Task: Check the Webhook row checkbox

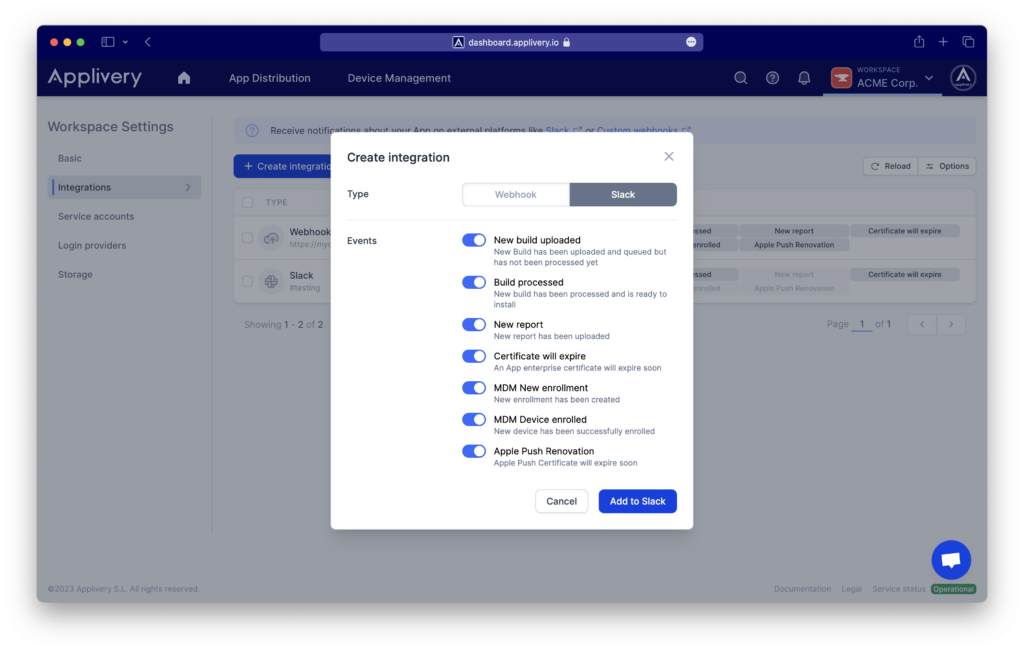Action: pyautogui.click(x=248, y=238)
